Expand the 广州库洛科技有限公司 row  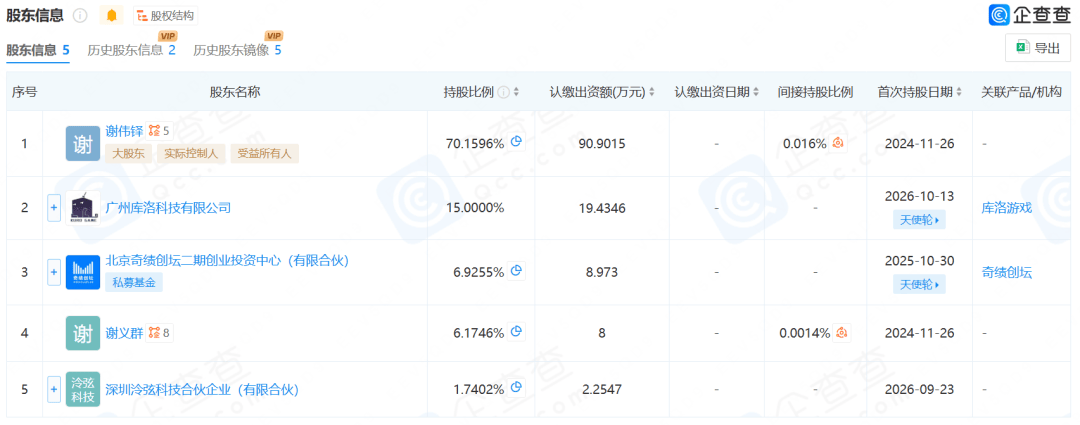click(54, 208)
